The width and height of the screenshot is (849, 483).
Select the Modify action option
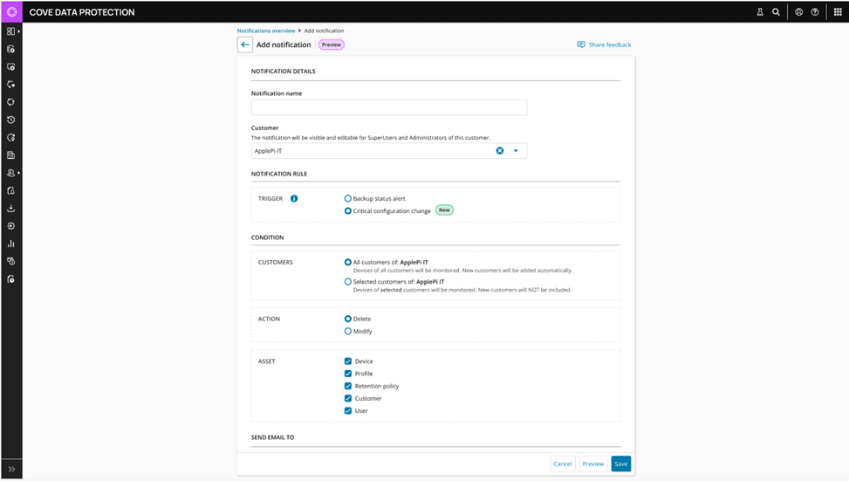click(x=348, y=330)
